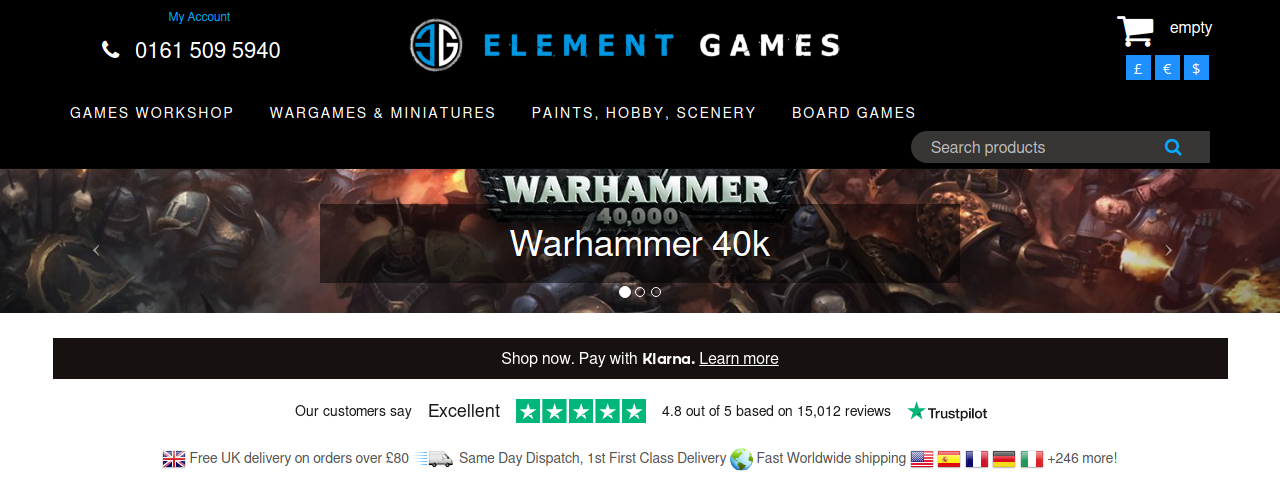The width and height of the screenshot is (1280, 480).
Task: Switch currency to dollars ($)
Action: tap(1196, 68)
